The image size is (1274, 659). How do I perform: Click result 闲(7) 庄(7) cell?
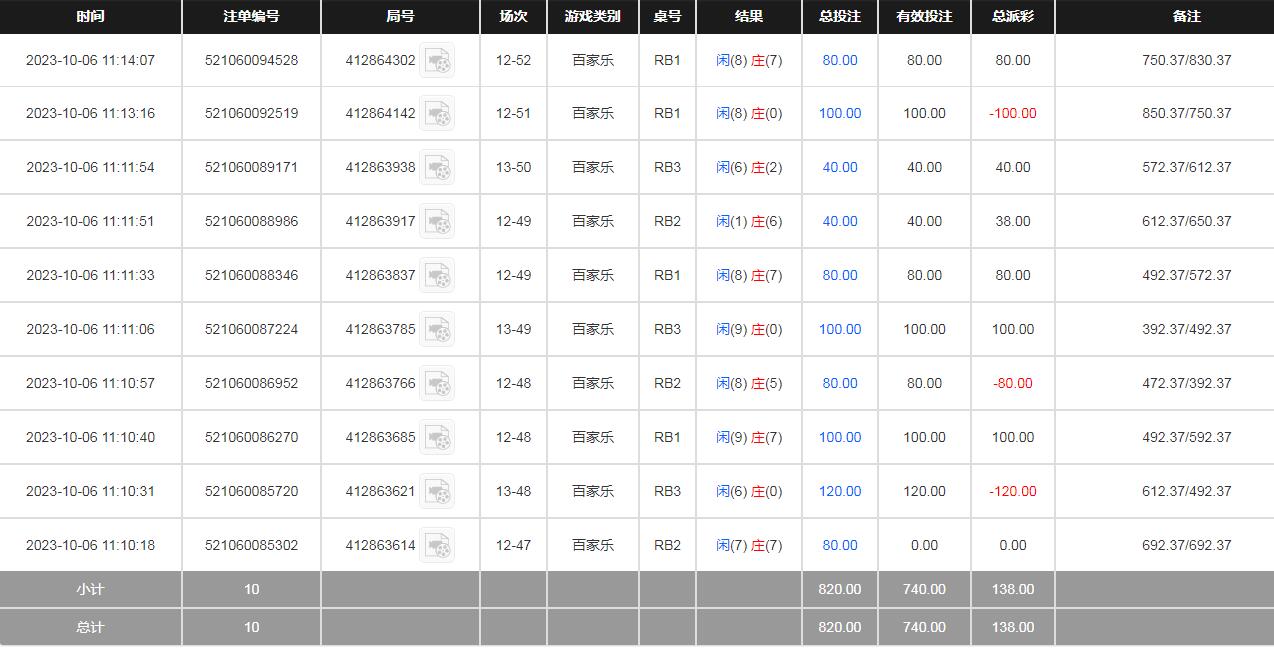coord(749,545)
